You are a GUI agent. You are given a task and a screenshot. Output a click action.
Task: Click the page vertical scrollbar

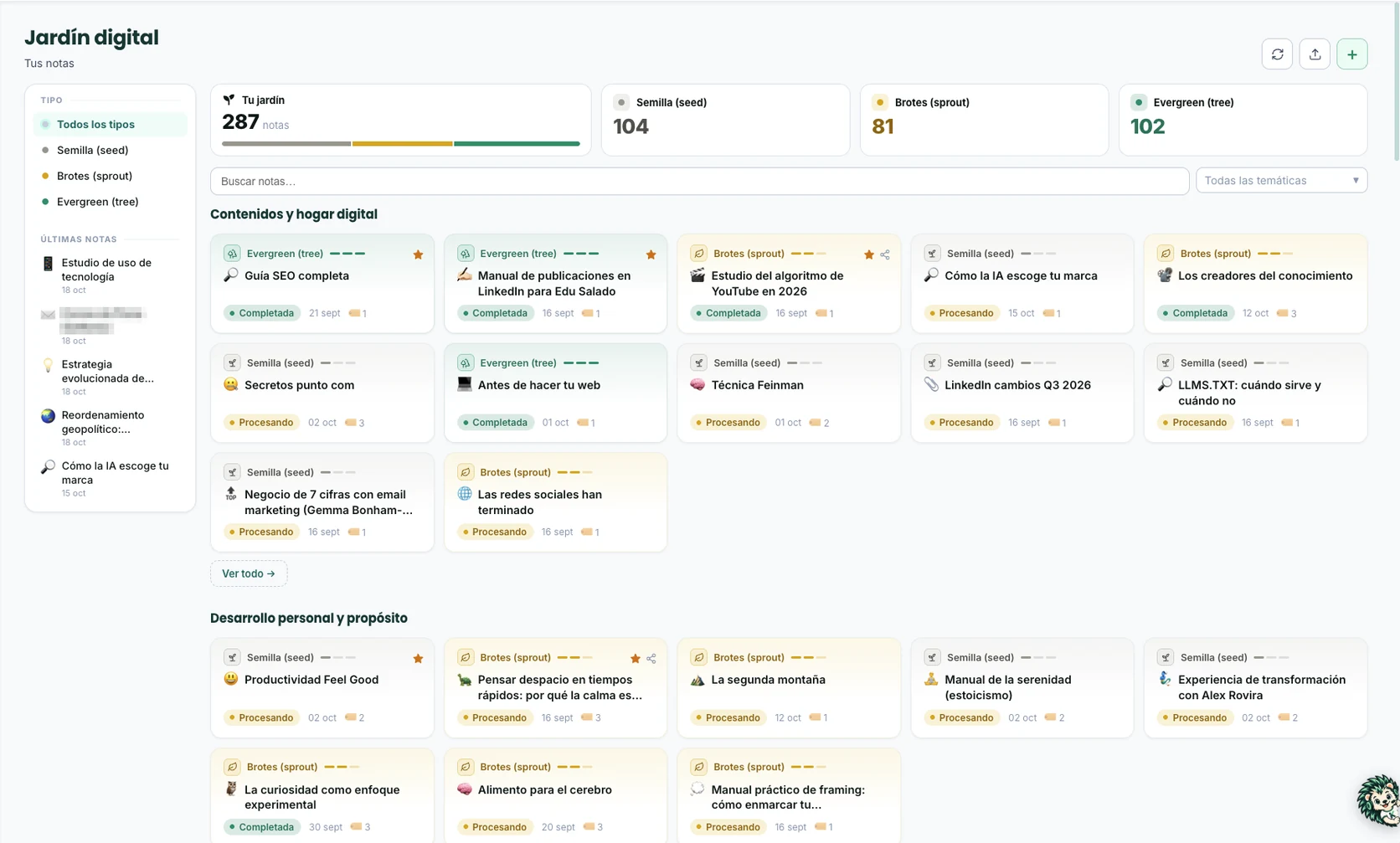1396,84
